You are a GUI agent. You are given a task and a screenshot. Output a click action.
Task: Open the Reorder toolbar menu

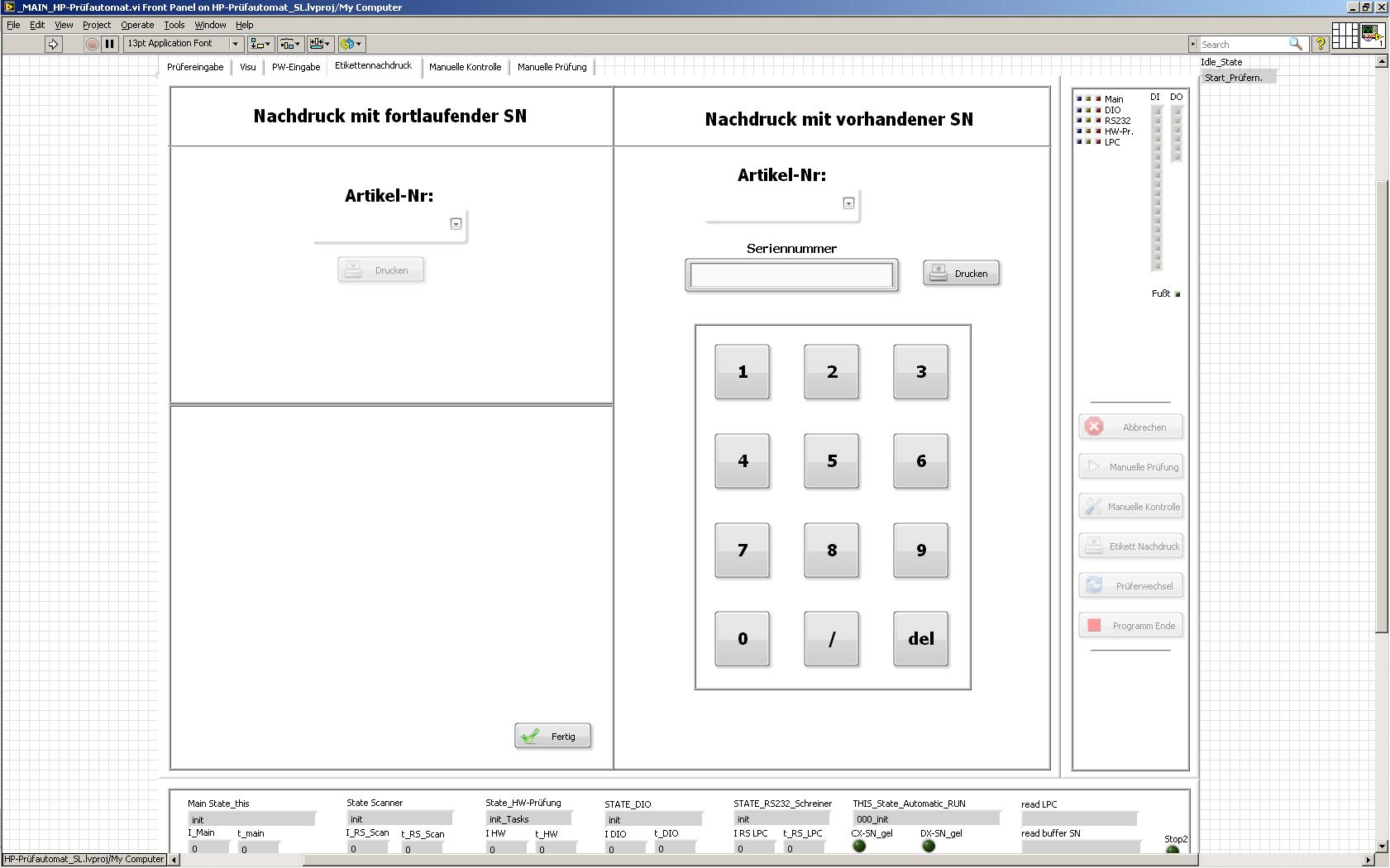(x=351, y=44)
